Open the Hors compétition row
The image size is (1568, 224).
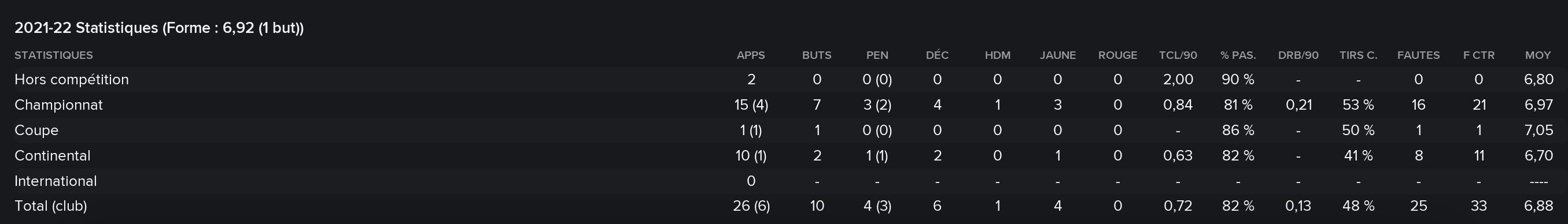tap(784, 80)
